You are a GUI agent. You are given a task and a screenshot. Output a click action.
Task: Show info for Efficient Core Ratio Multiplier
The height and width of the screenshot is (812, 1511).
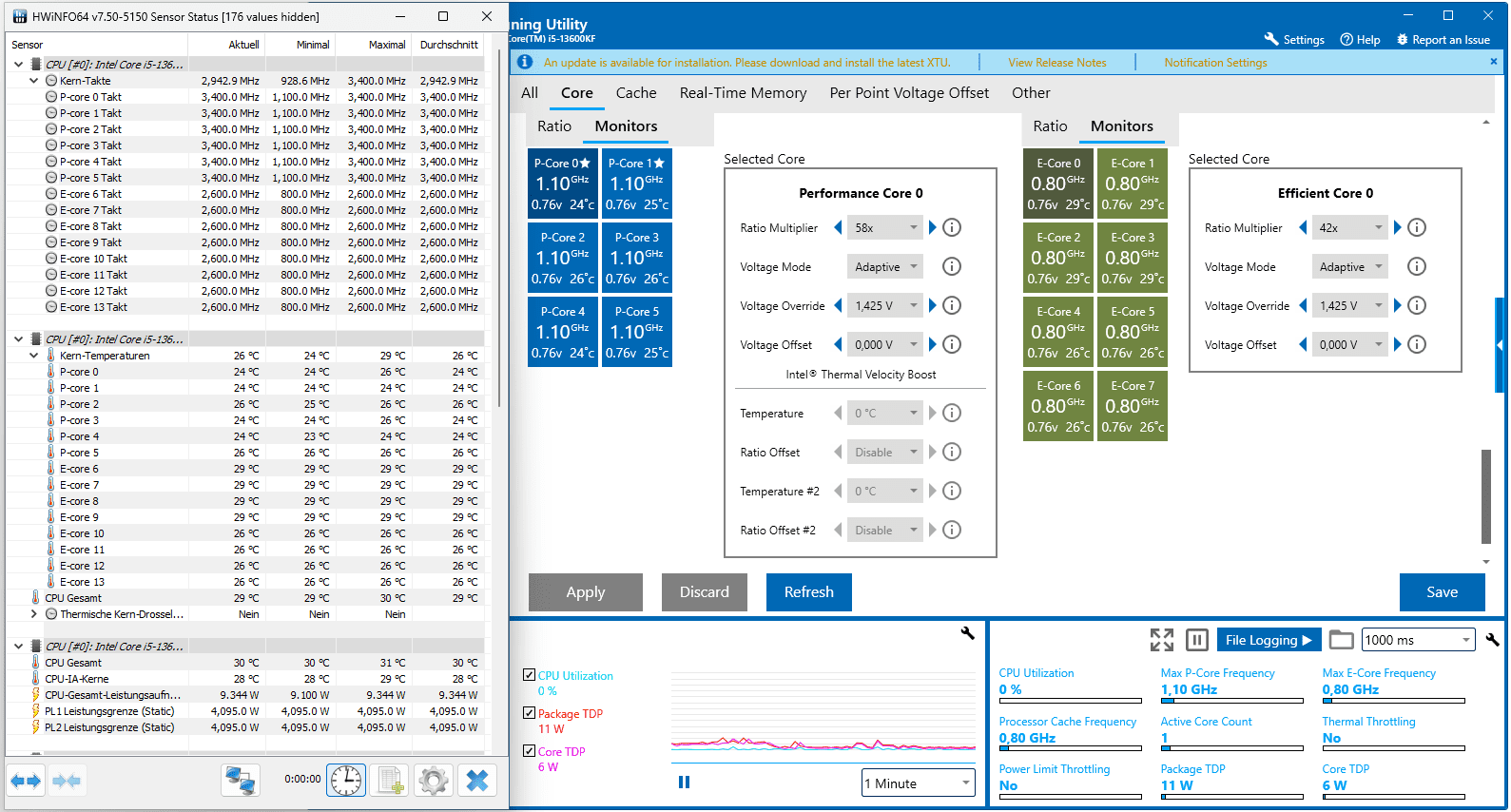point(1417,227)
